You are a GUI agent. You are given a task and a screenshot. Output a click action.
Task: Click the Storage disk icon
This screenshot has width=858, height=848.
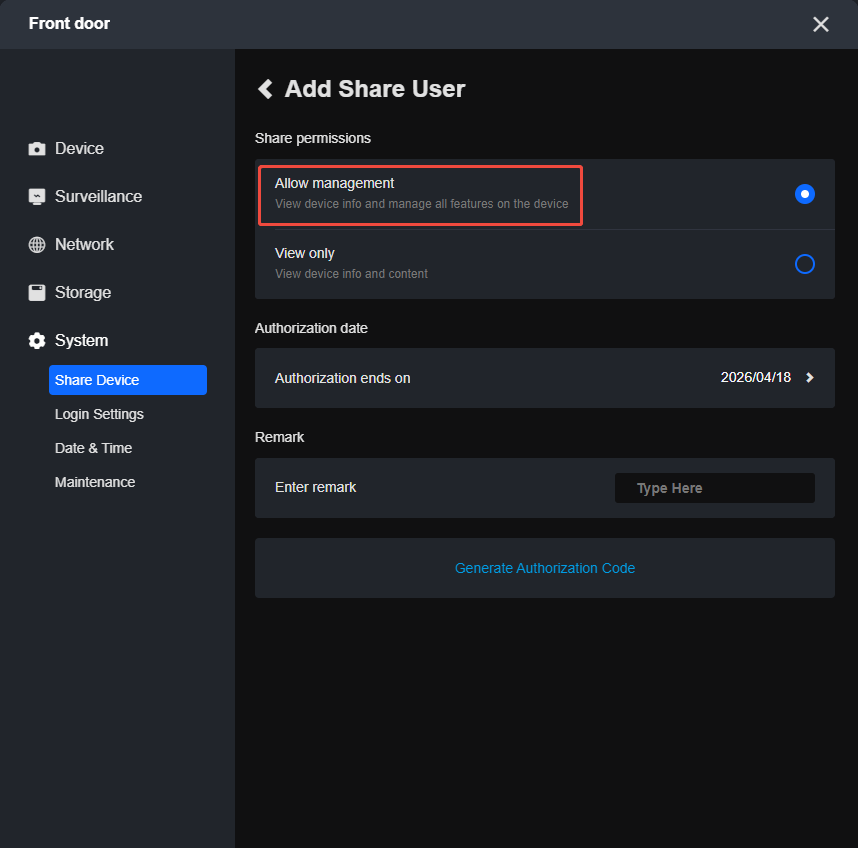pos(37,293)
